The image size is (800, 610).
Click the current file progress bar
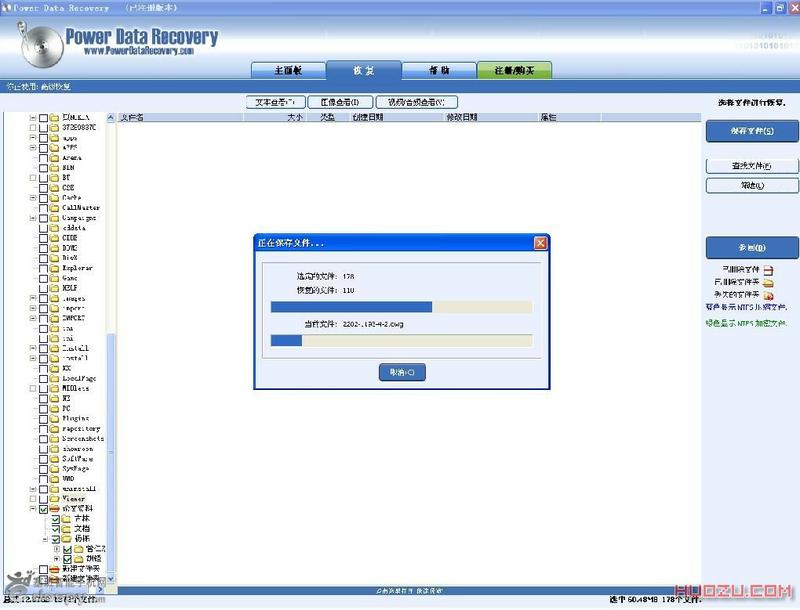(x=402, y=341)
